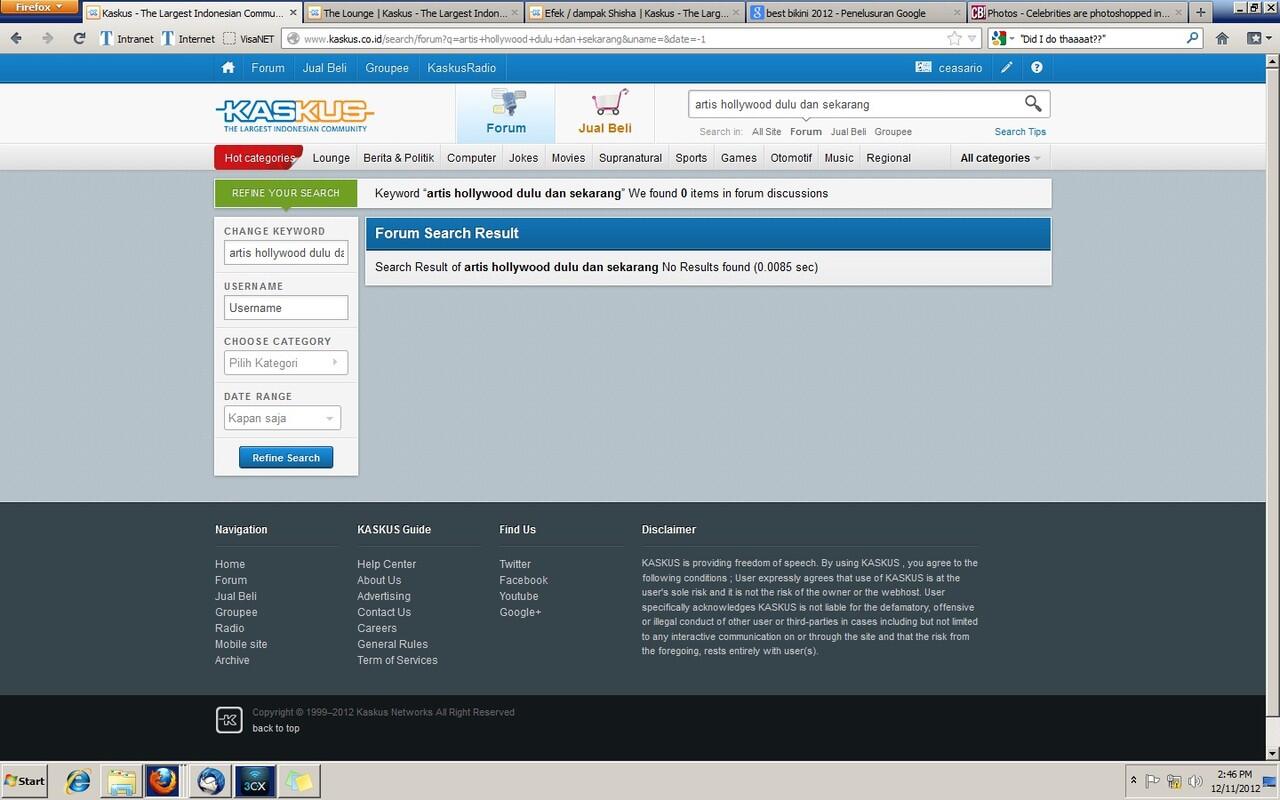Search in All Site option
Viewport: 1280px width, 800px height.
point(767,132)
